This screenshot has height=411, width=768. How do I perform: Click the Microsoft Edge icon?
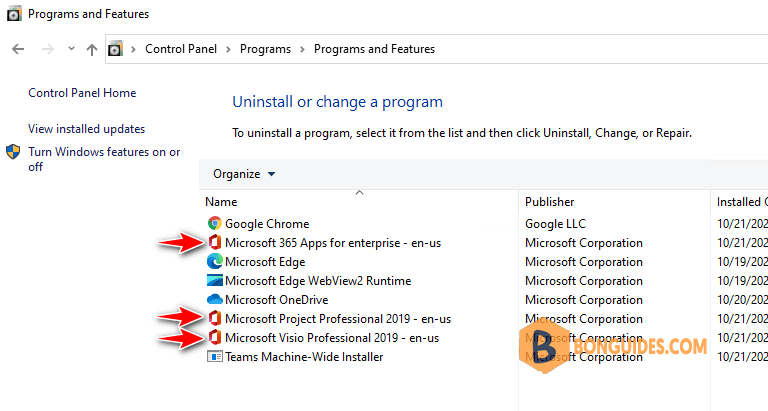pos(215,262)
